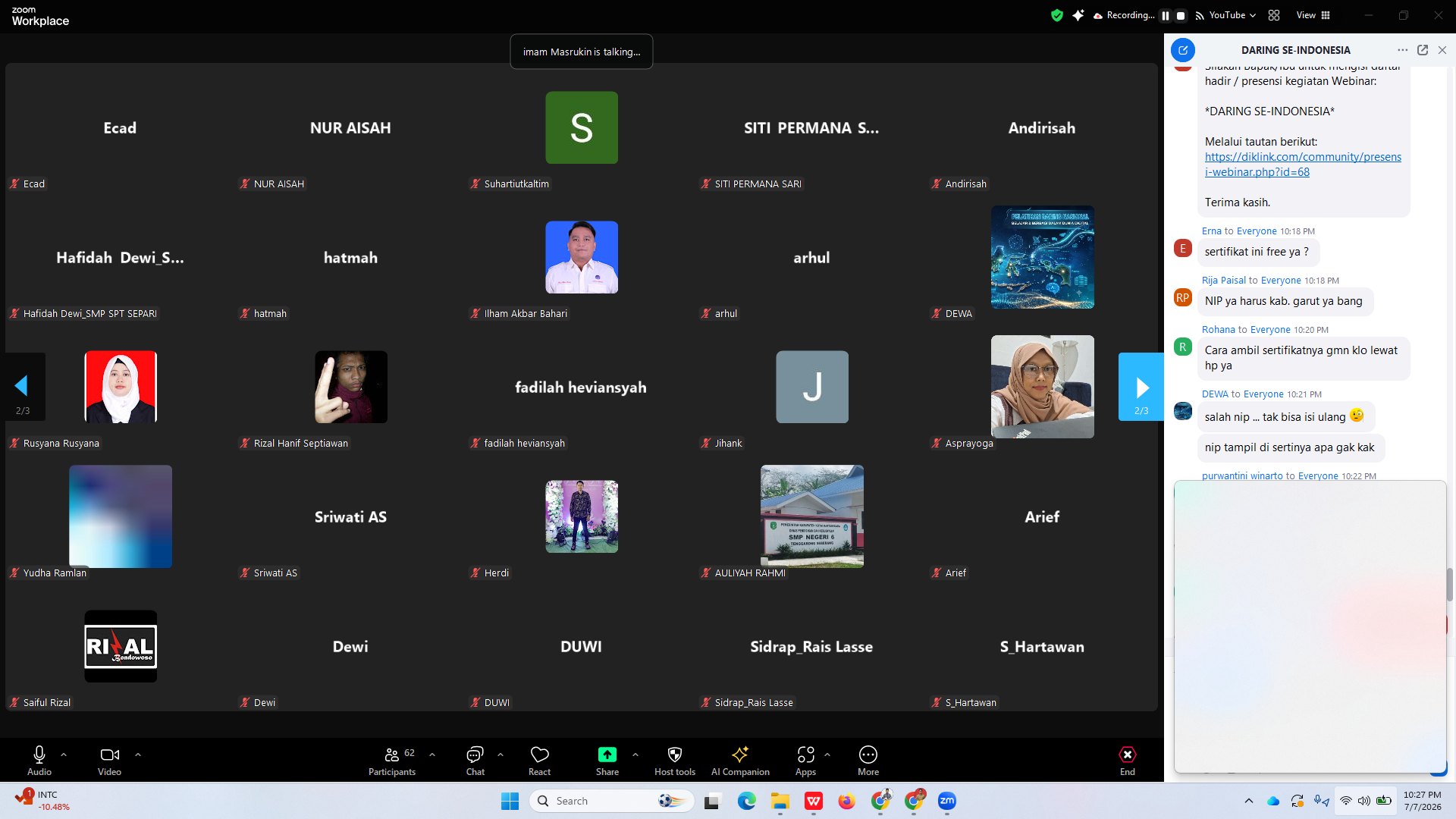Open chat panel three-dot options menu

click(1402, 50)
